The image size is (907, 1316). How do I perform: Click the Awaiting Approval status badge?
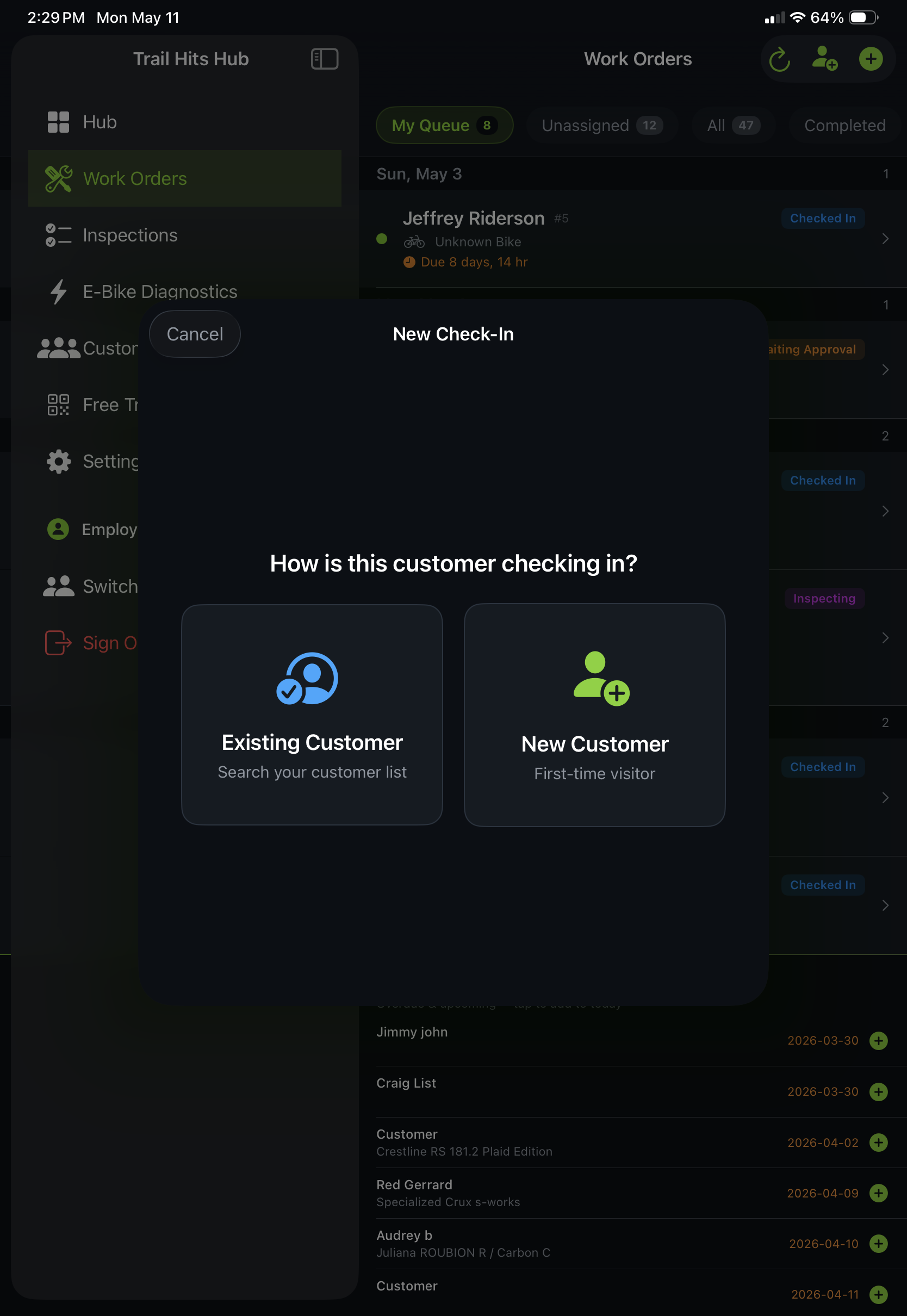click(817, 349)
